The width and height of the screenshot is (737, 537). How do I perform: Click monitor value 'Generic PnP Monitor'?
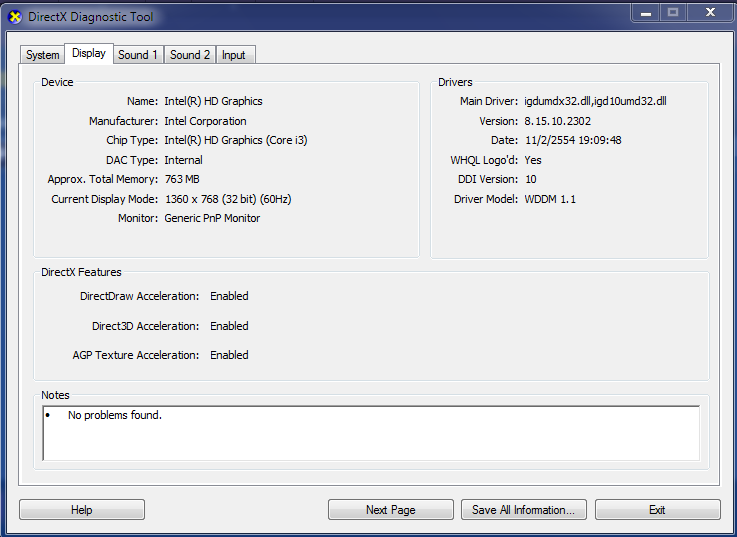point(212,218)
